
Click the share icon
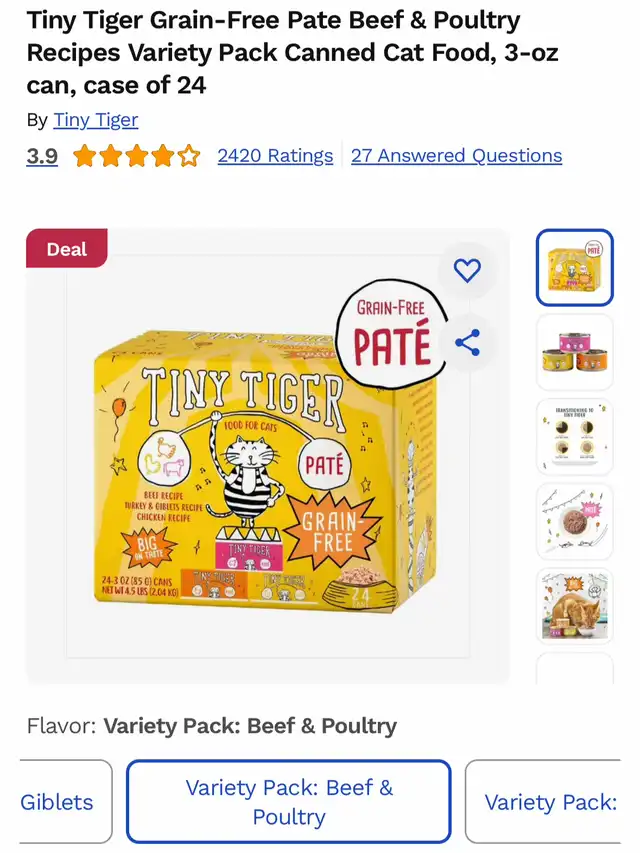[x=467, y=343]
